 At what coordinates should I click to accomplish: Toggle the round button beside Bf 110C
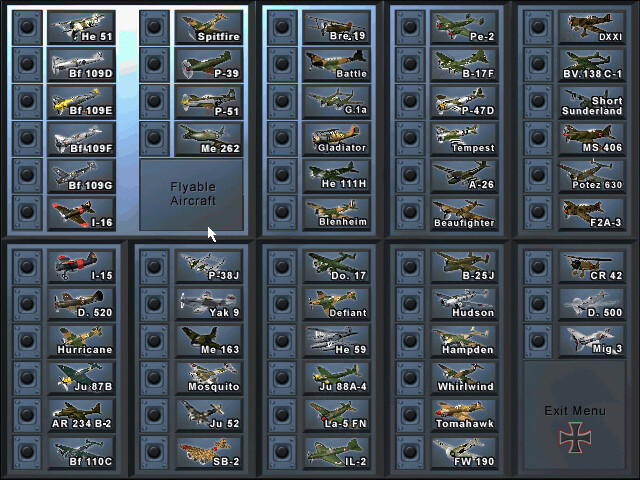[27, 452]
